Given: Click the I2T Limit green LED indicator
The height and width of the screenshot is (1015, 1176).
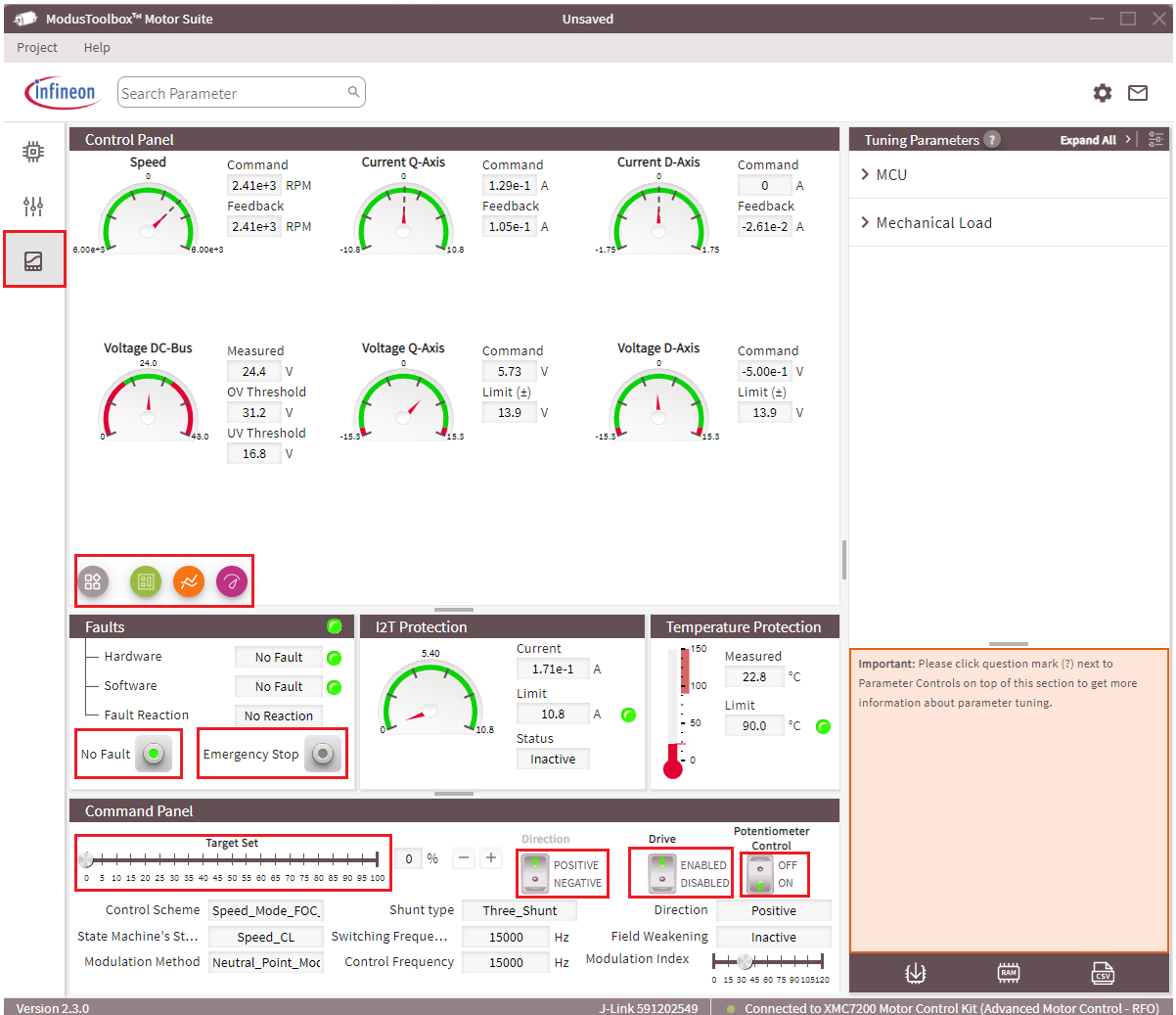Looking at the screenshot, I should [628, 715].
